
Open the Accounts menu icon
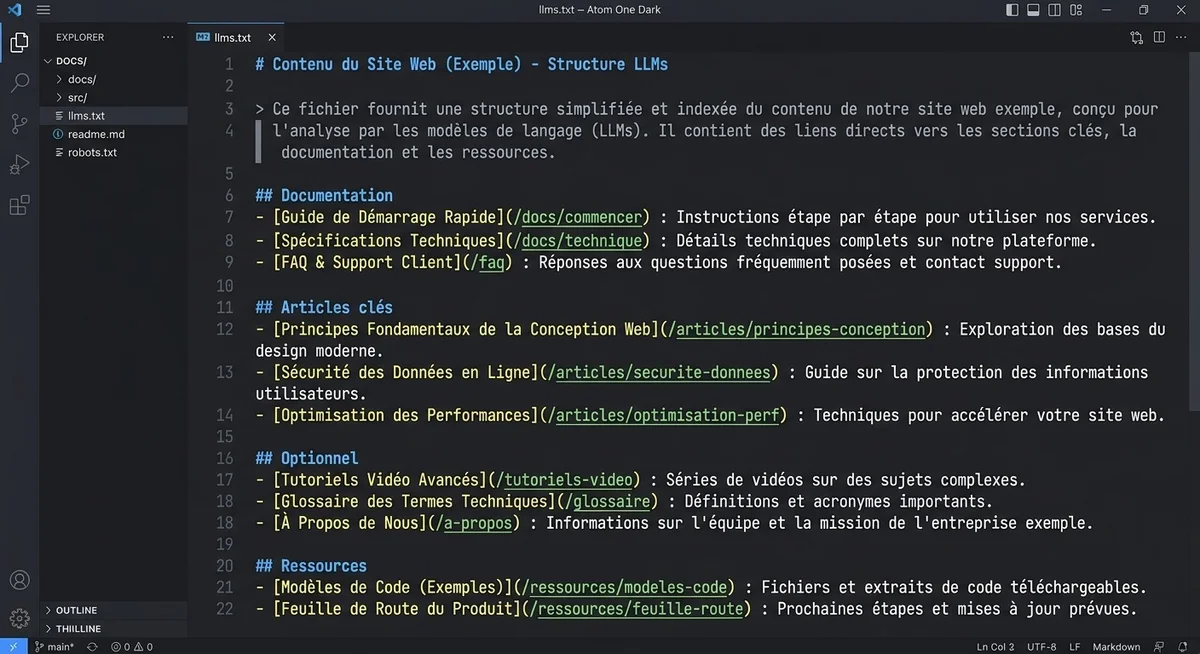pos(19,581)
